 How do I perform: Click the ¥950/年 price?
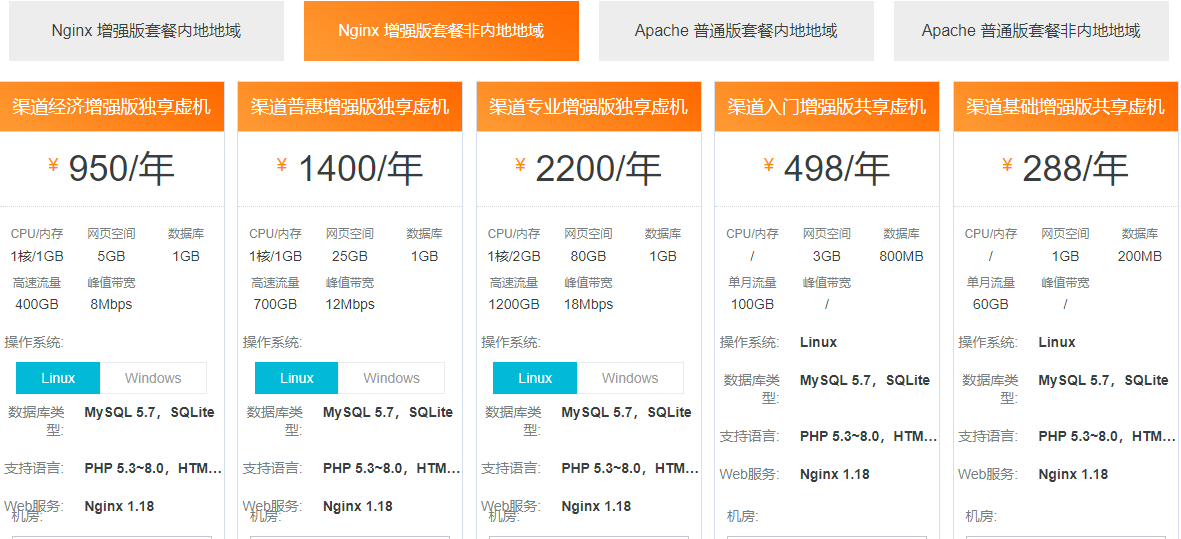[112, 169]
